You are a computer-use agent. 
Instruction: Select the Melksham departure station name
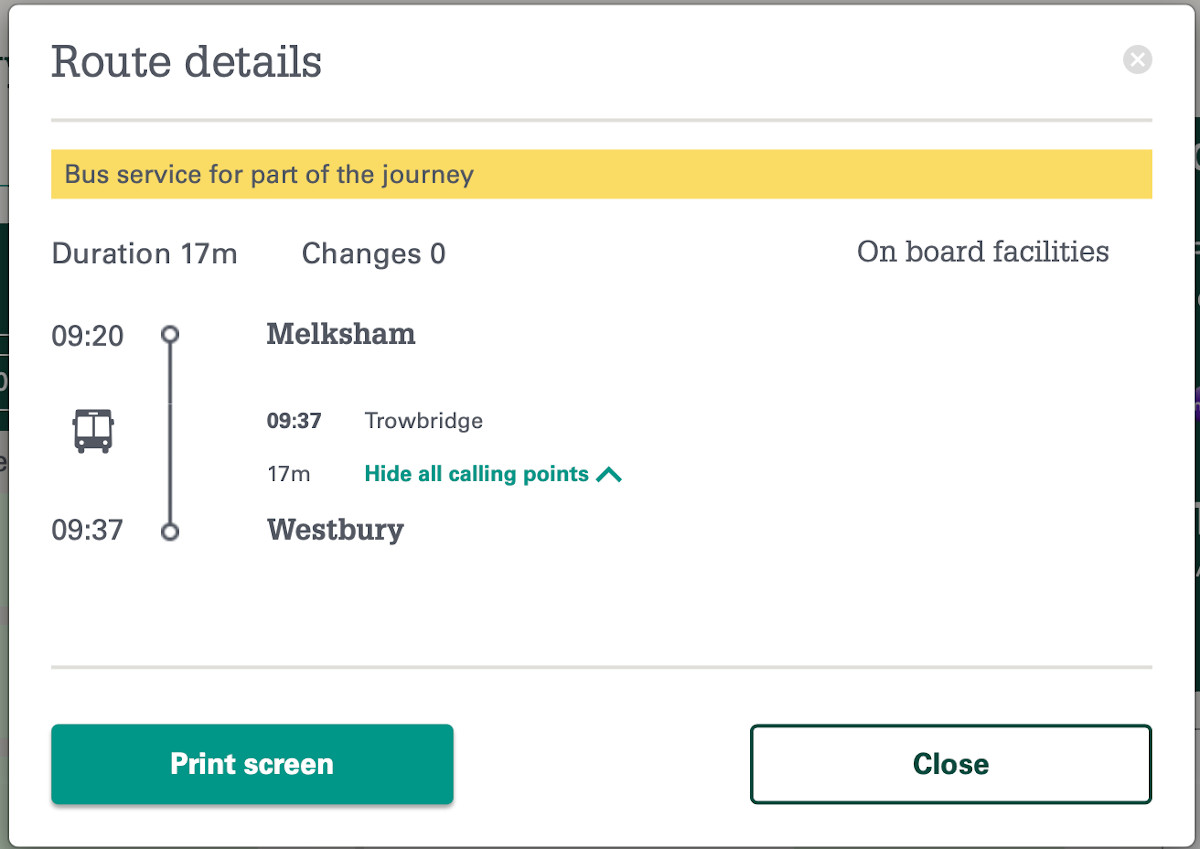[341, 334]
